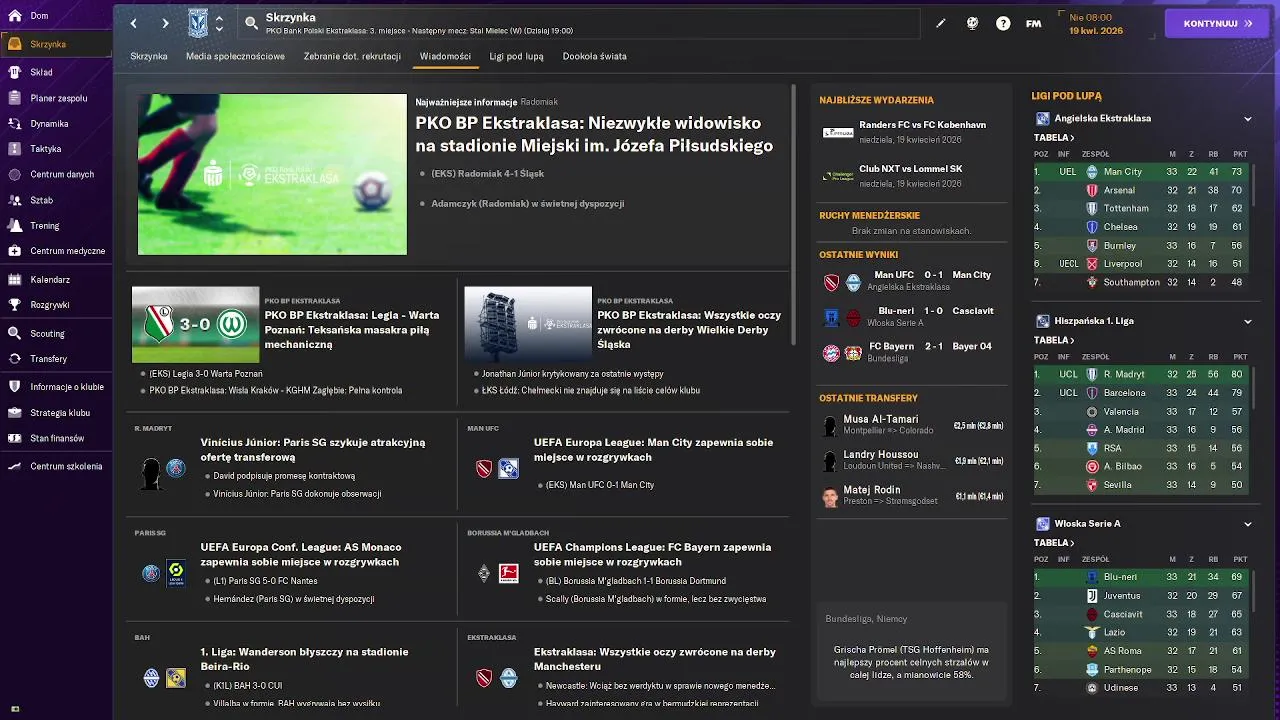Open Legia - Warta Poznań news story
The width and height of the screenshot is (1280, 720).
(351, 329)
